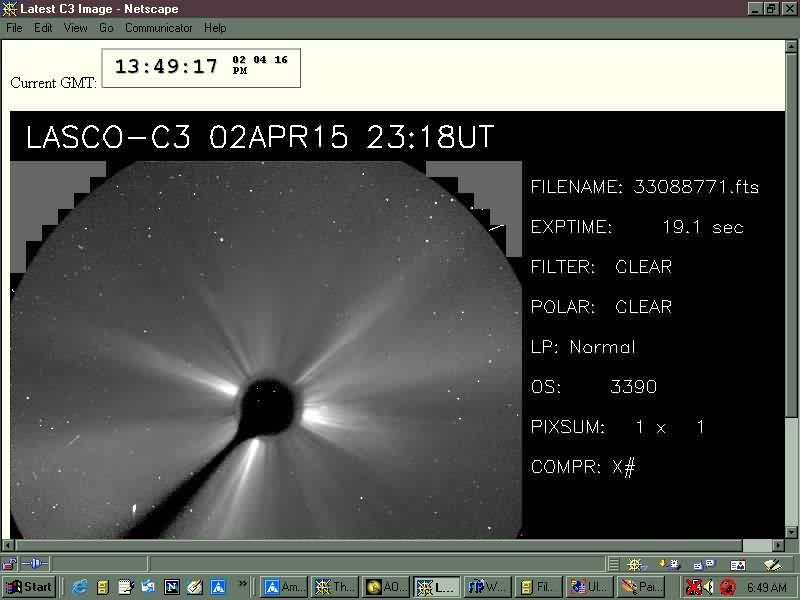This screenshot has height=600, width=800.
Task: Click the GMT clock display 13:49:17
Action: pyautogui.click(x=201, y=68)
